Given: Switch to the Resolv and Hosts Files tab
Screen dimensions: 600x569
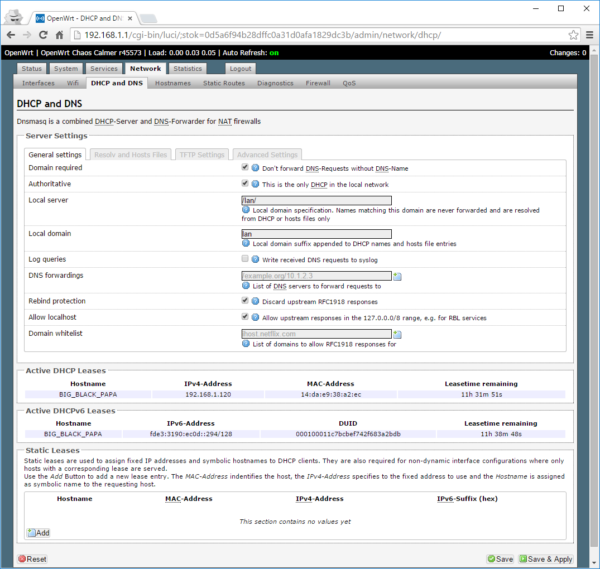Looking at the screenshot, I should pyautogui.click(x=130, y=155).
